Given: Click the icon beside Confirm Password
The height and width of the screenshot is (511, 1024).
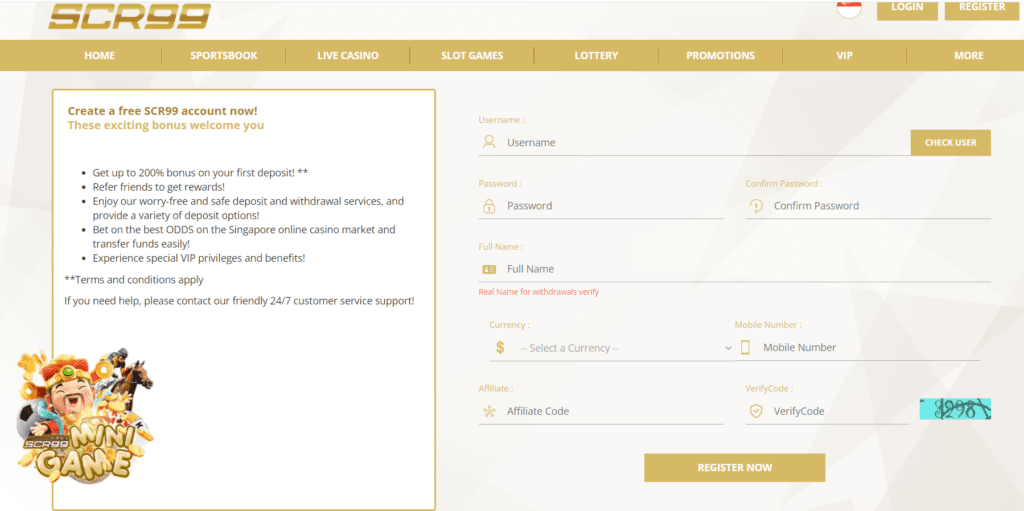Looking at the screenshot, I should (x=756, y=206).
